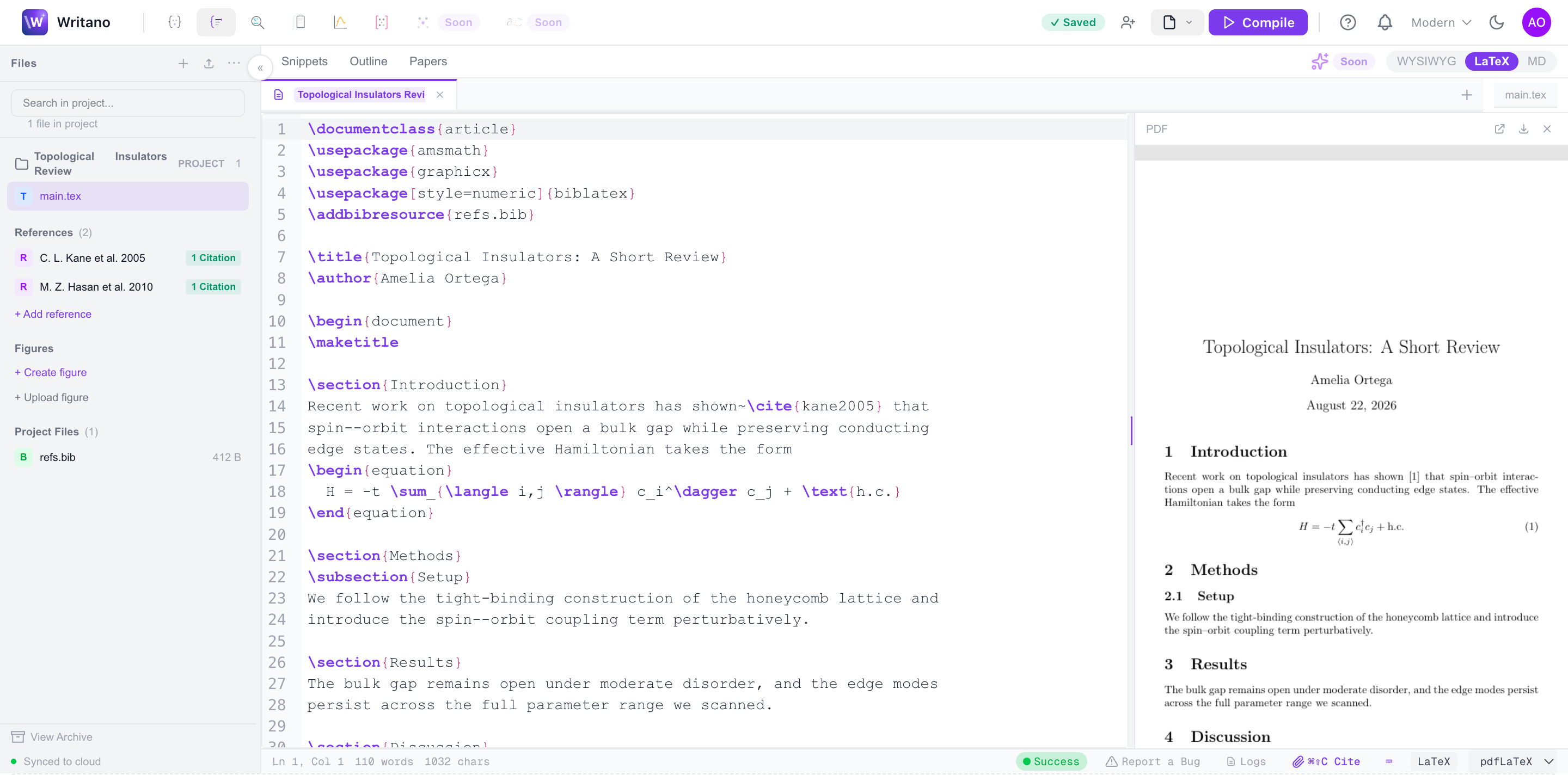
Task: Click the invite collaborator person-plus icon
Action: (1128, 22)
